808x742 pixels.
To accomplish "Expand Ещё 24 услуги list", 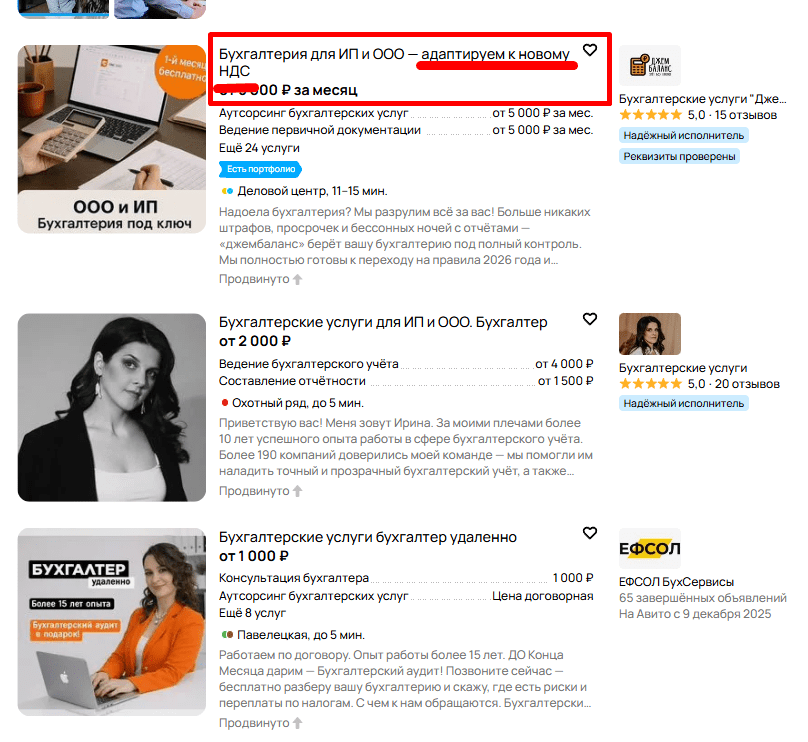I will (x=259, y=148).
